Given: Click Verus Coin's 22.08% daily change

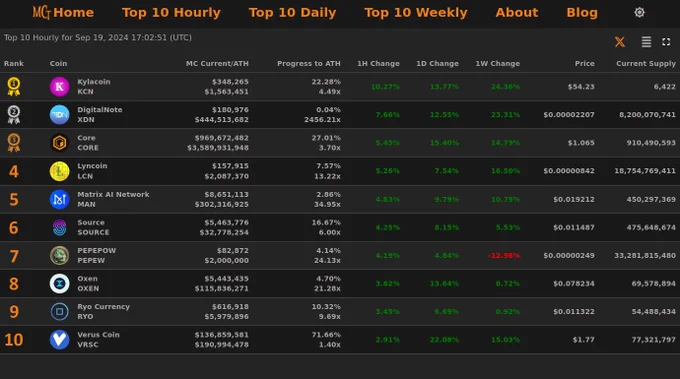Looking at the screenshot, I should [444, 340].
